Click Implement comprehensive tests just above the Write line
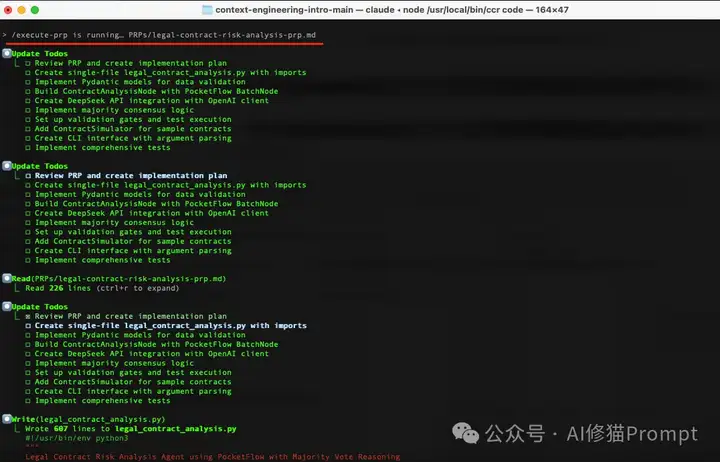 pos(102,400)
